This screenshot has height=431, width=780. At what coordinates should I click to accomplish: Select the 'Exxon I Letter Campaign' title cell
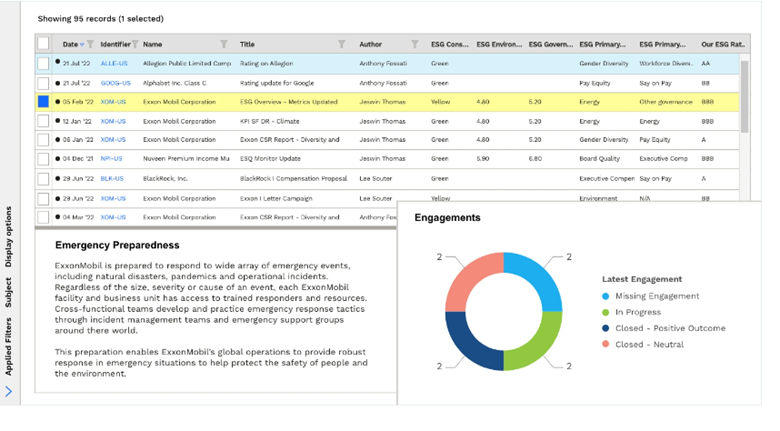coord(276,199)
